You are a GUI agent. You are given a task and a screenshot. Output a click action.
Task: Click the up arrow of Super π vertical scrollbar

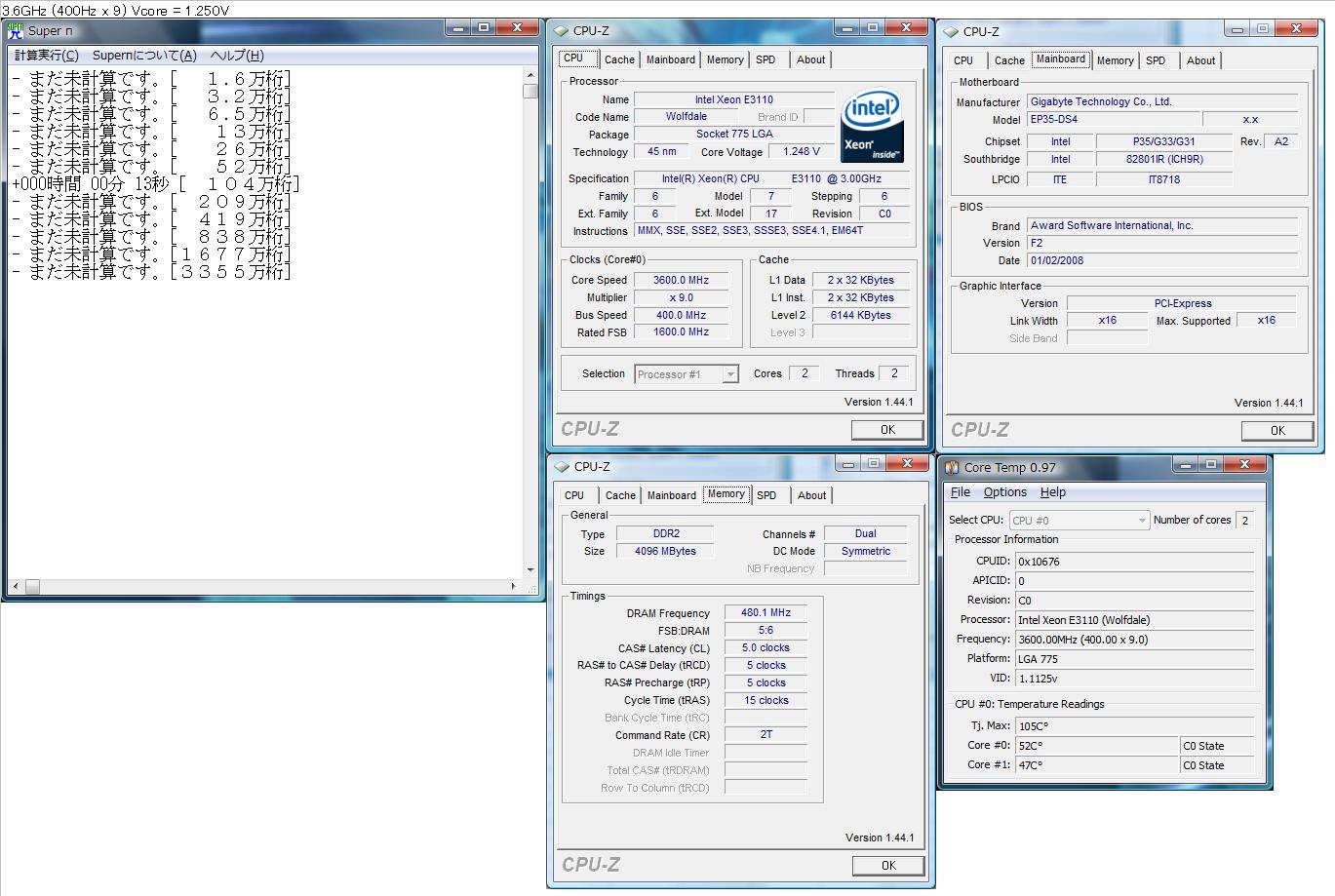[x=530, y=75]
